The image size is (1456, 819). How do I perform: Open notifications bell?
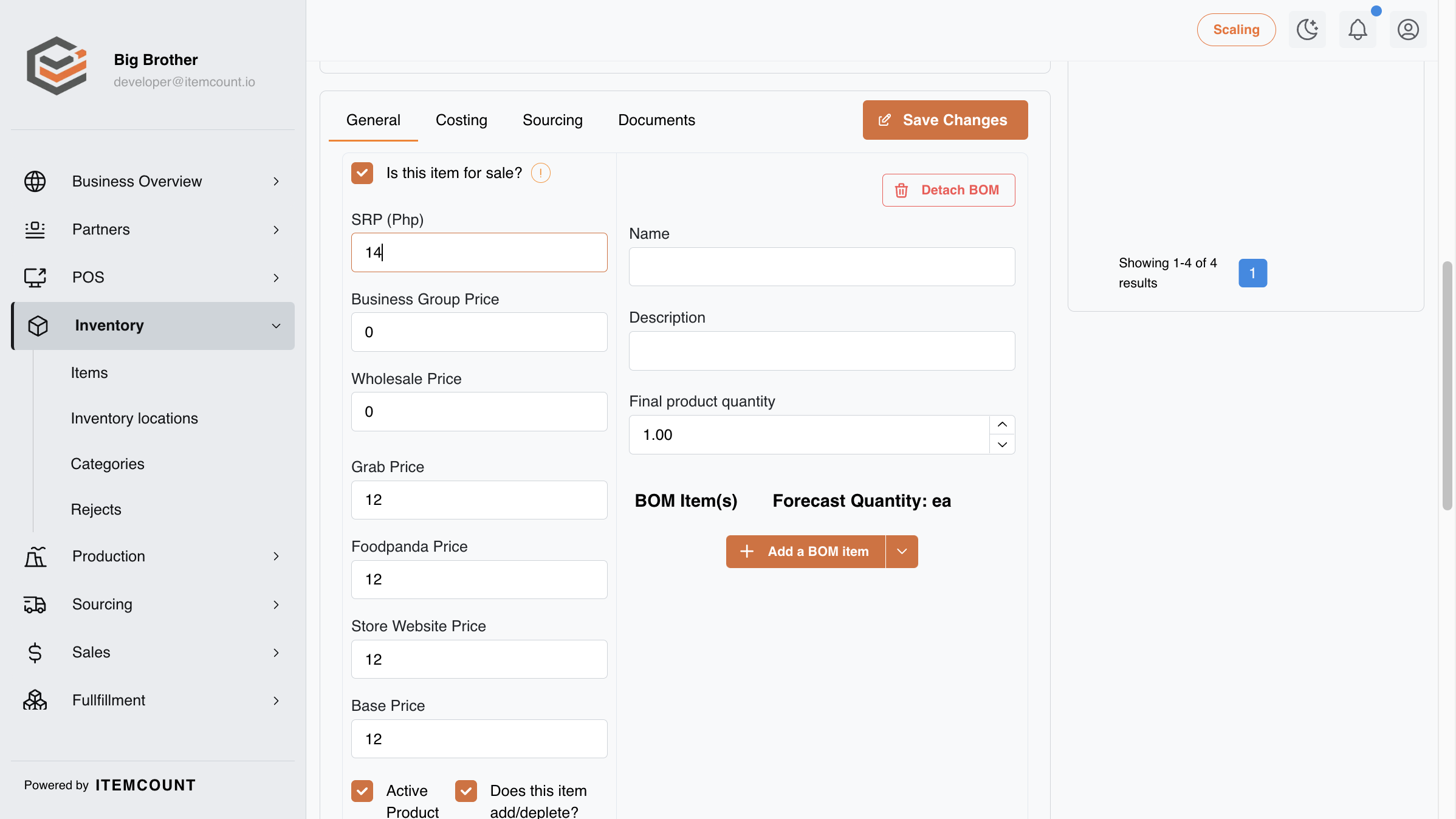click(1358, 29)
